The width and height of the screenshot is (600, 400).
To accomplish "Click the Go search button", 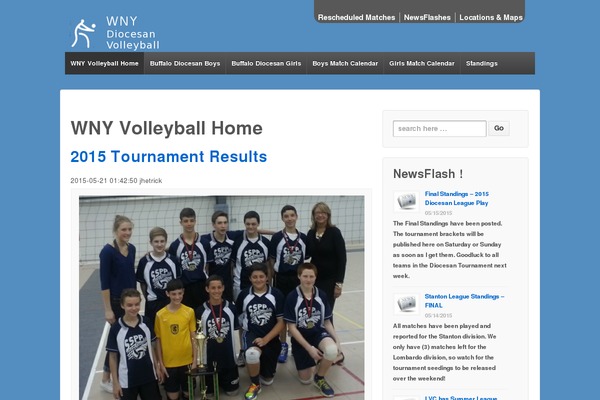I will (x=499, y=128).
